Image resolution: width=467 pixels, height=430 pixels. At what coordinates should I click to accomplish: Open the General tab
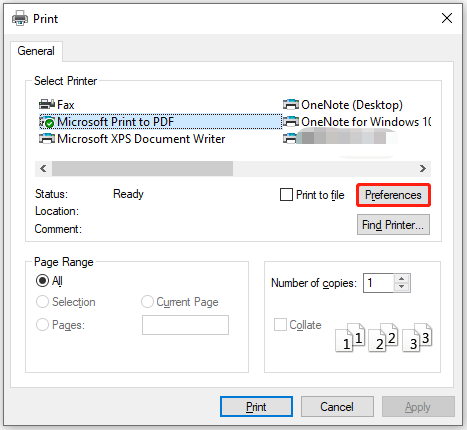click(36, 51)
